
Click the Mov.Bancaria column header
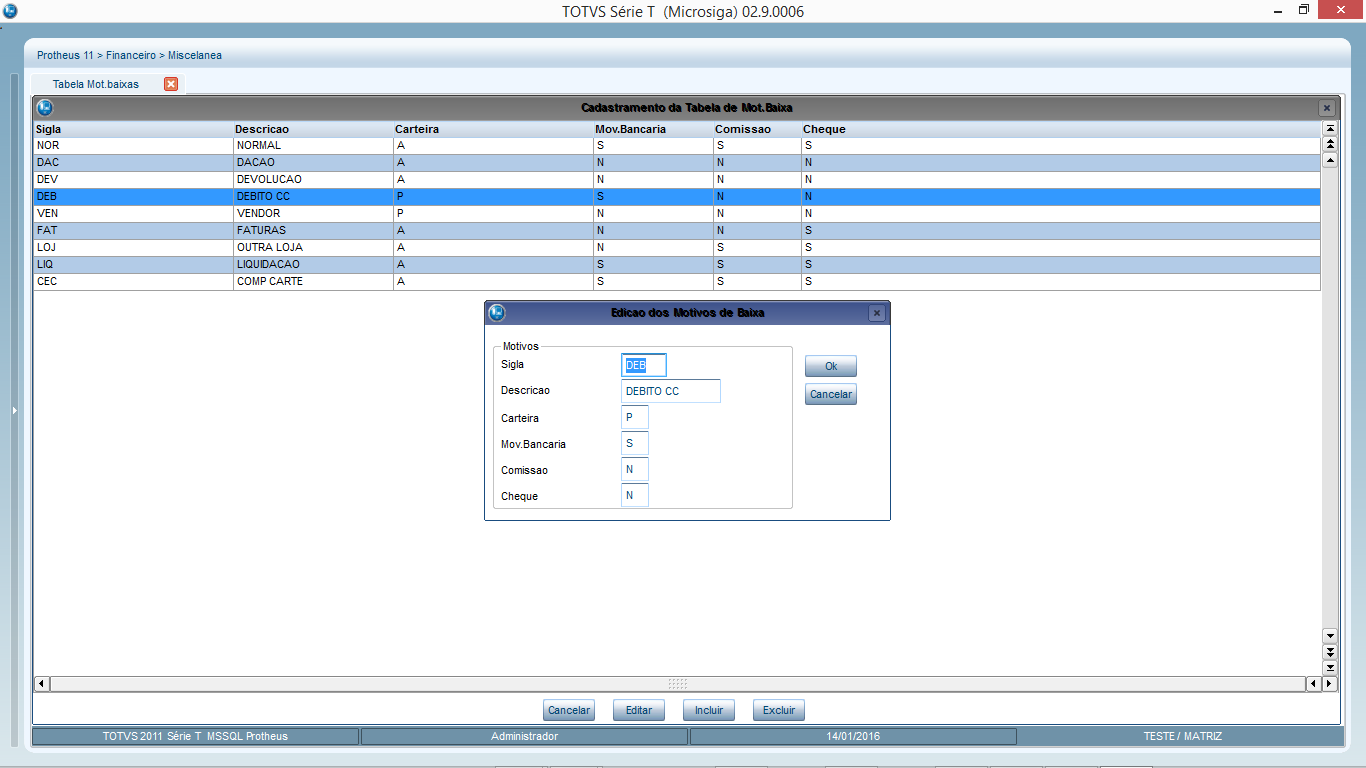tap(652, 129)
